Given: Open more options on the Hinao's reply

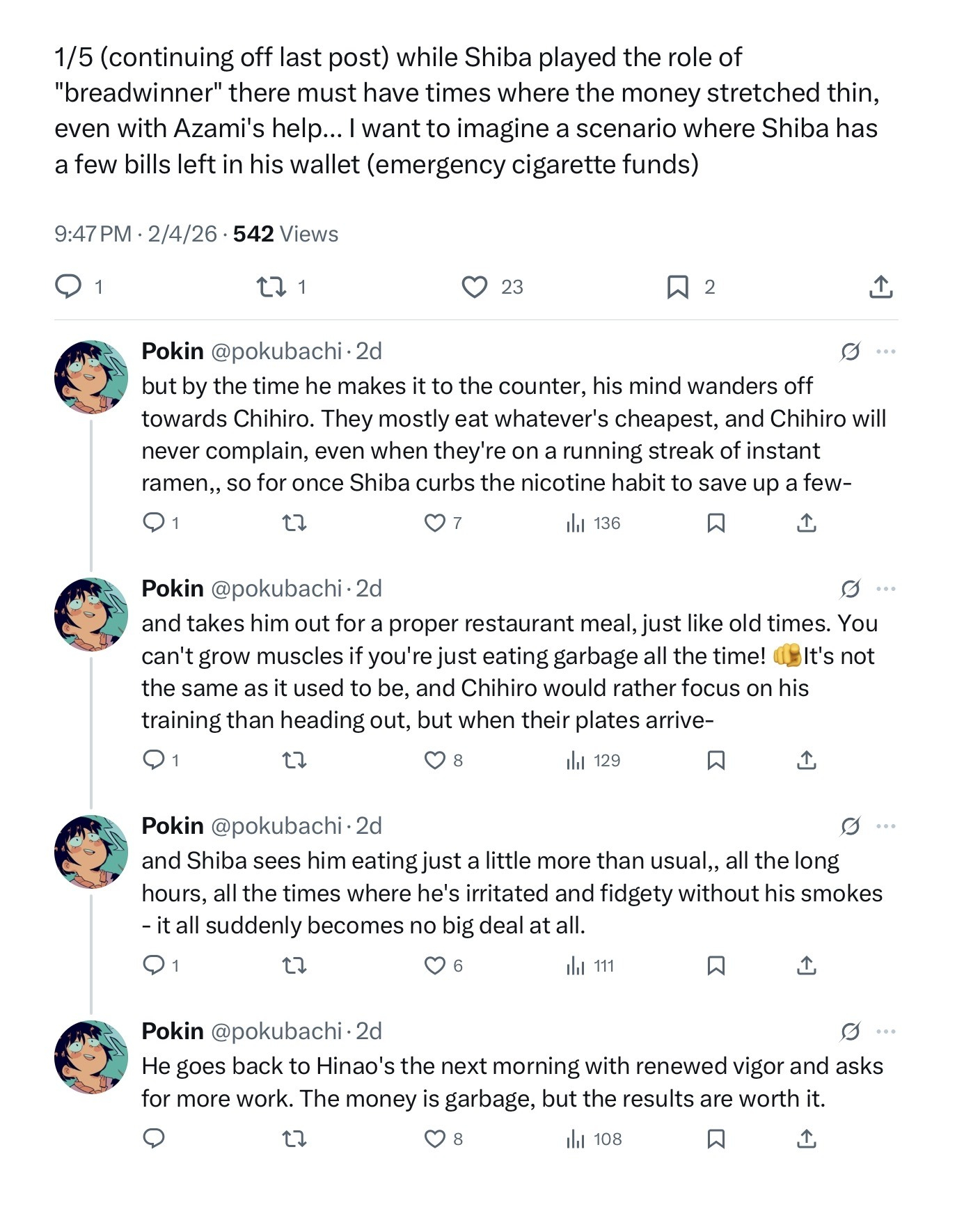Looking at the screenshot, I should pos(886,1032).
